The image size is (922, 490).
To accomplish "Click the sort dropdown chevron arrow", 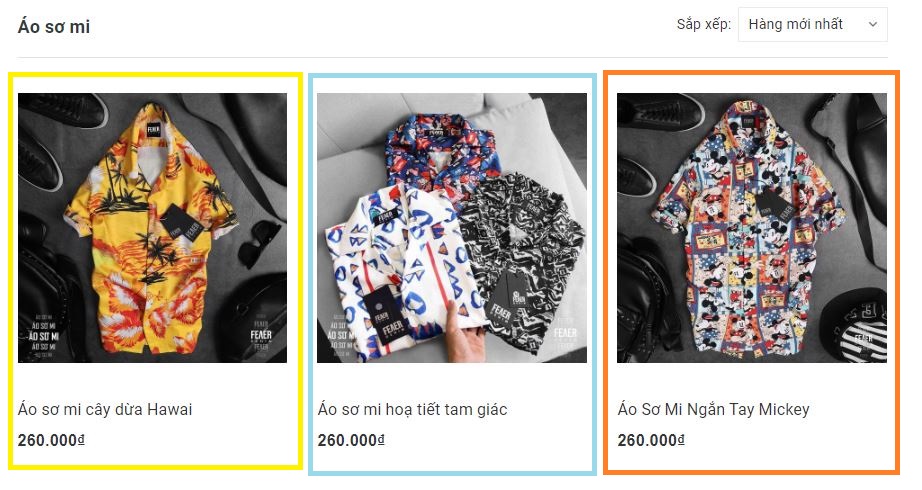I will click(x=873, y=25).
